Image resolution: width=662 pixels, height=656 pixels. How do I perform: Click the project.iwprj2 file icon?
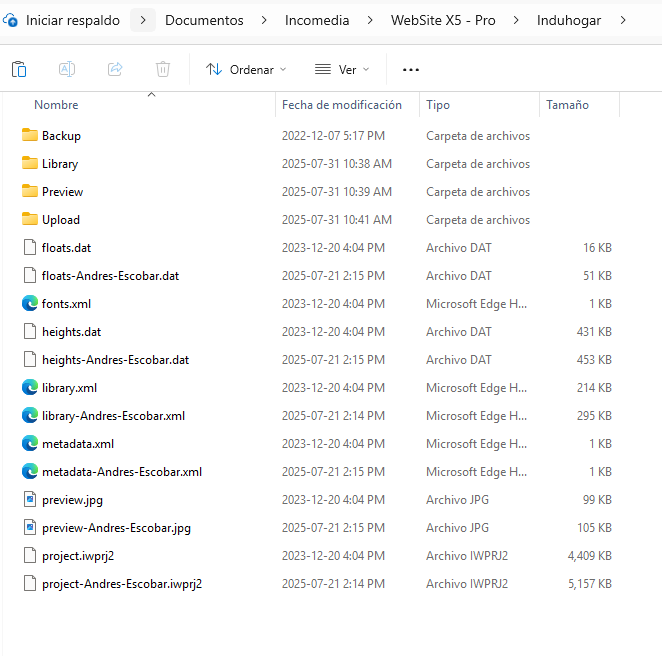coord(30,556)
